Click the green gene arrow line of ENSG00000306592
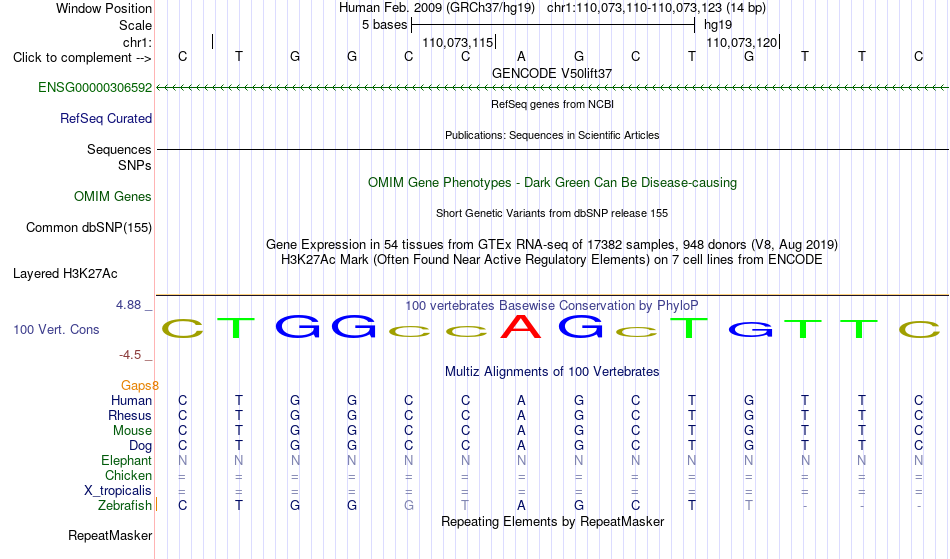The width and height of the screenshot is (950, 559). click(552, 88)
